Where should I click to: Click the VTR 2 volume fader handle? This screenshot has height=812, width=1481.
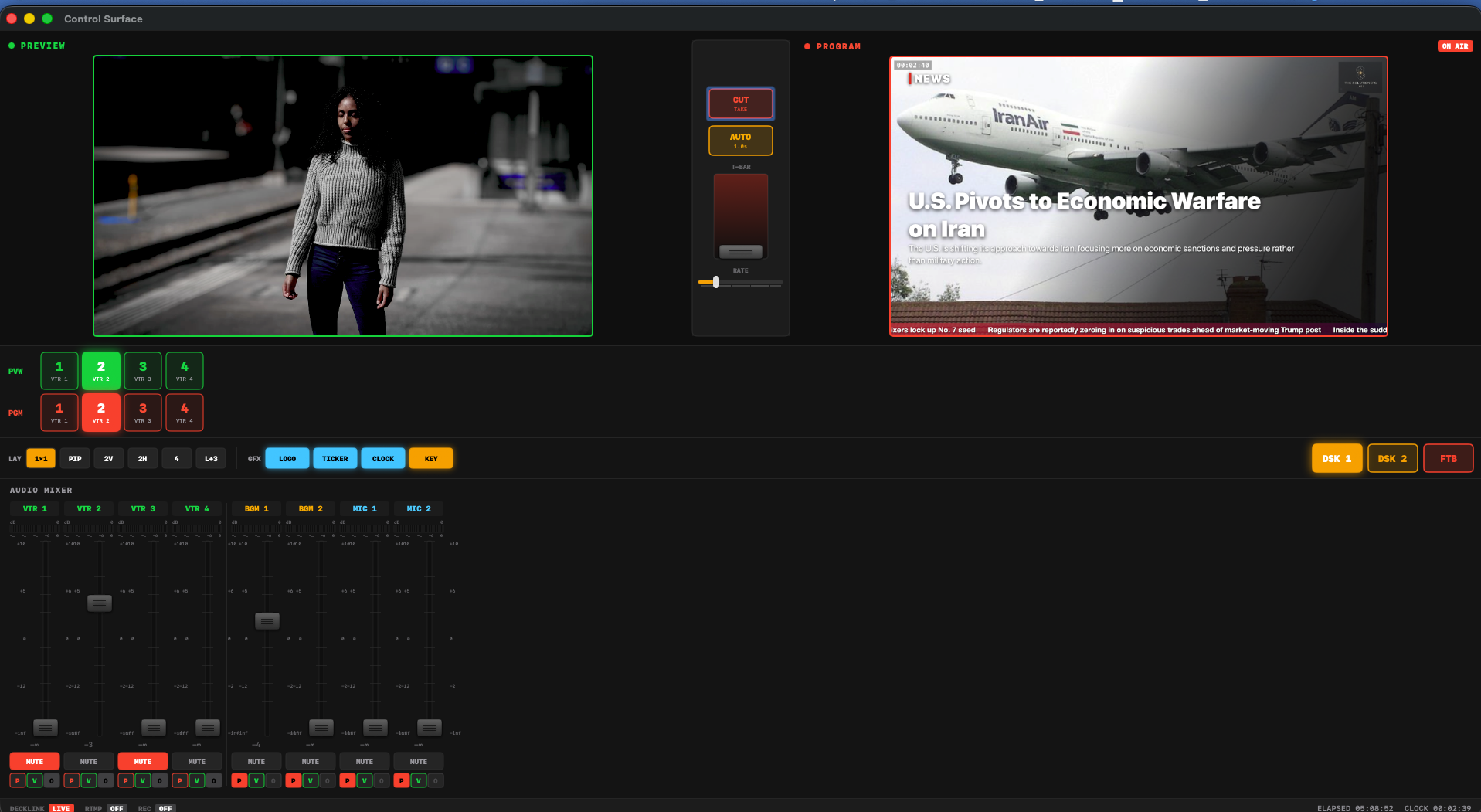(x=100, y=603)
